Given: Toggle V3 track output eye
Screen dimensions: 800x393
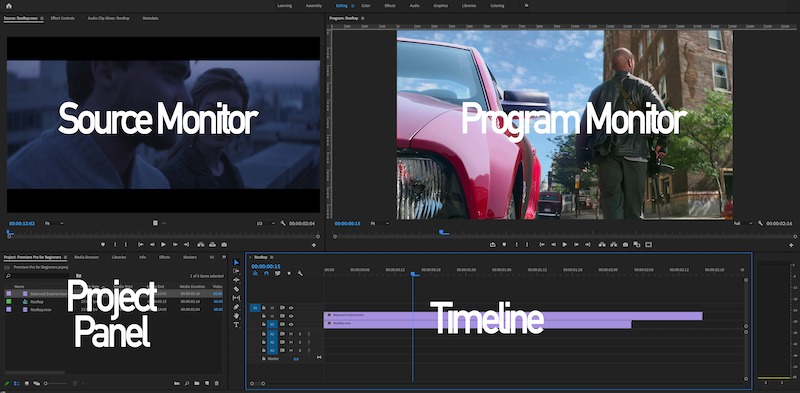Looking at the screenshot, I should [x=291, y=308].
